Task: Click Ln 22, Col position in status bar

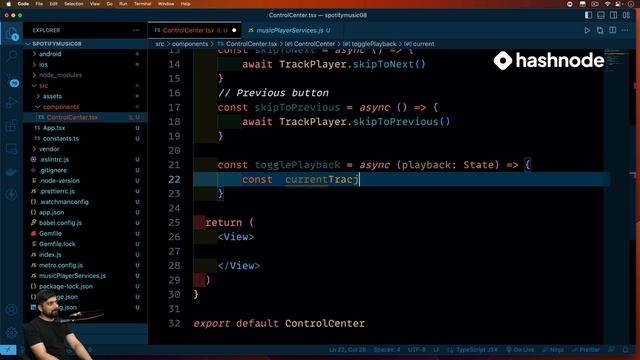Action: point(347,350)
